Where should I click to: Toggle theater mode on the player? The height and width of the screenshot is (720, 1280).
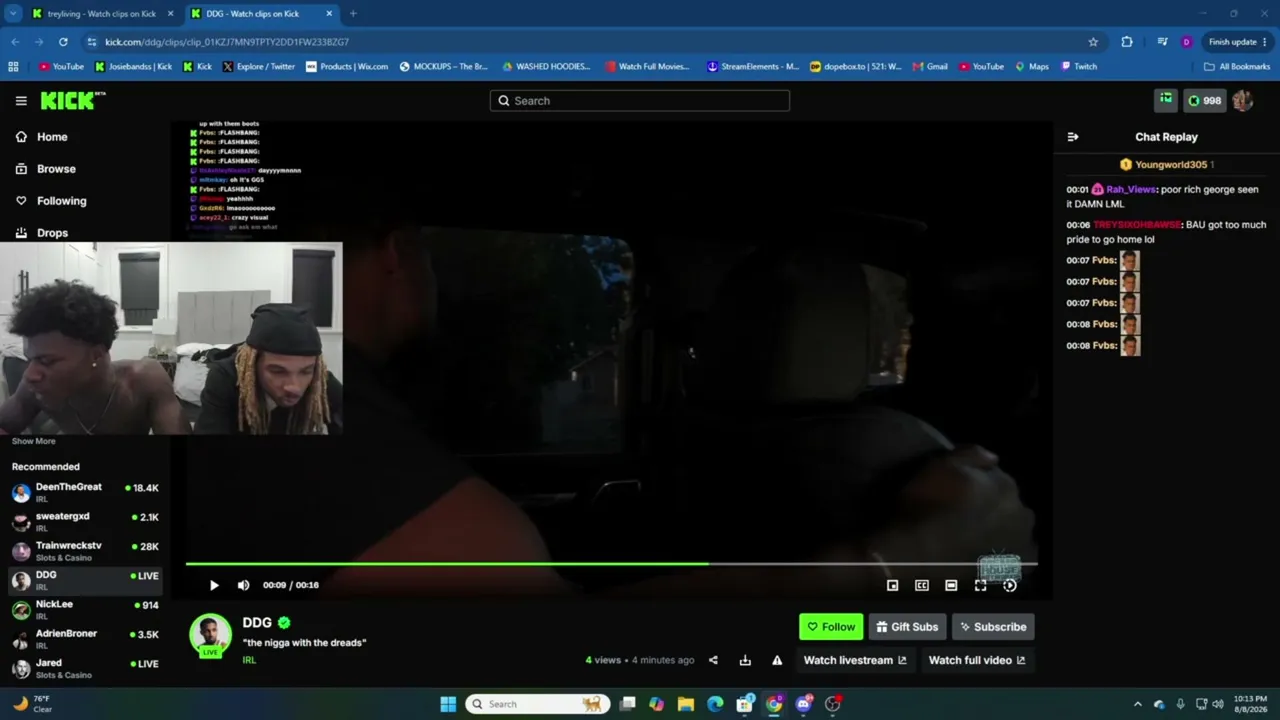pos(951,585)
